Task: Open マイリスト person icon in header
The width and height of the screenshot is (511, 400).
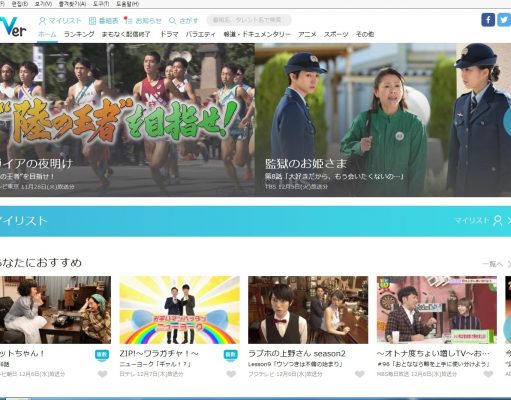Action: [x=42, y=21]
